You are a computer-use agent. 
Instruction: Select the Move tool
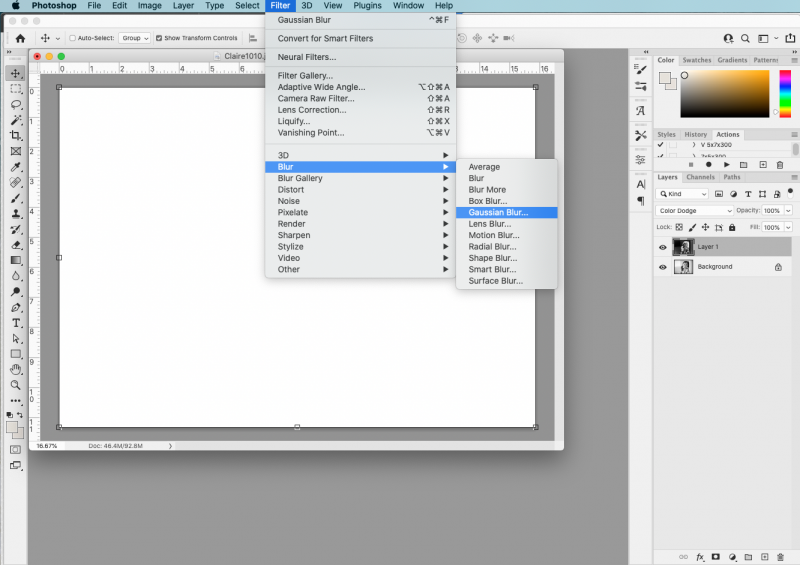click(x=15, y=73)
